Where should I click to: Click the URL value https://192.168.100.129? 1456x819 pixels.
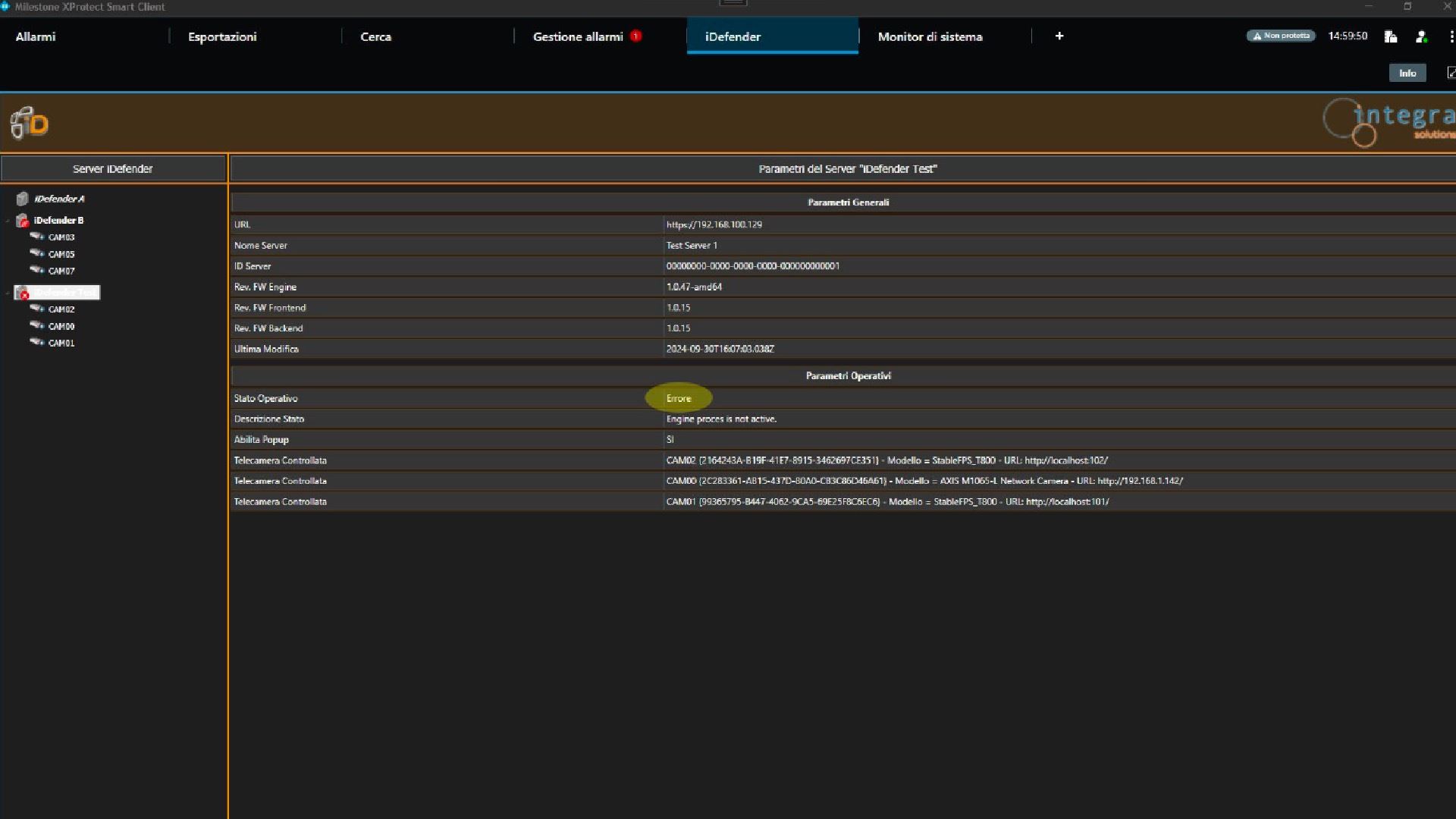coord(714,224)
